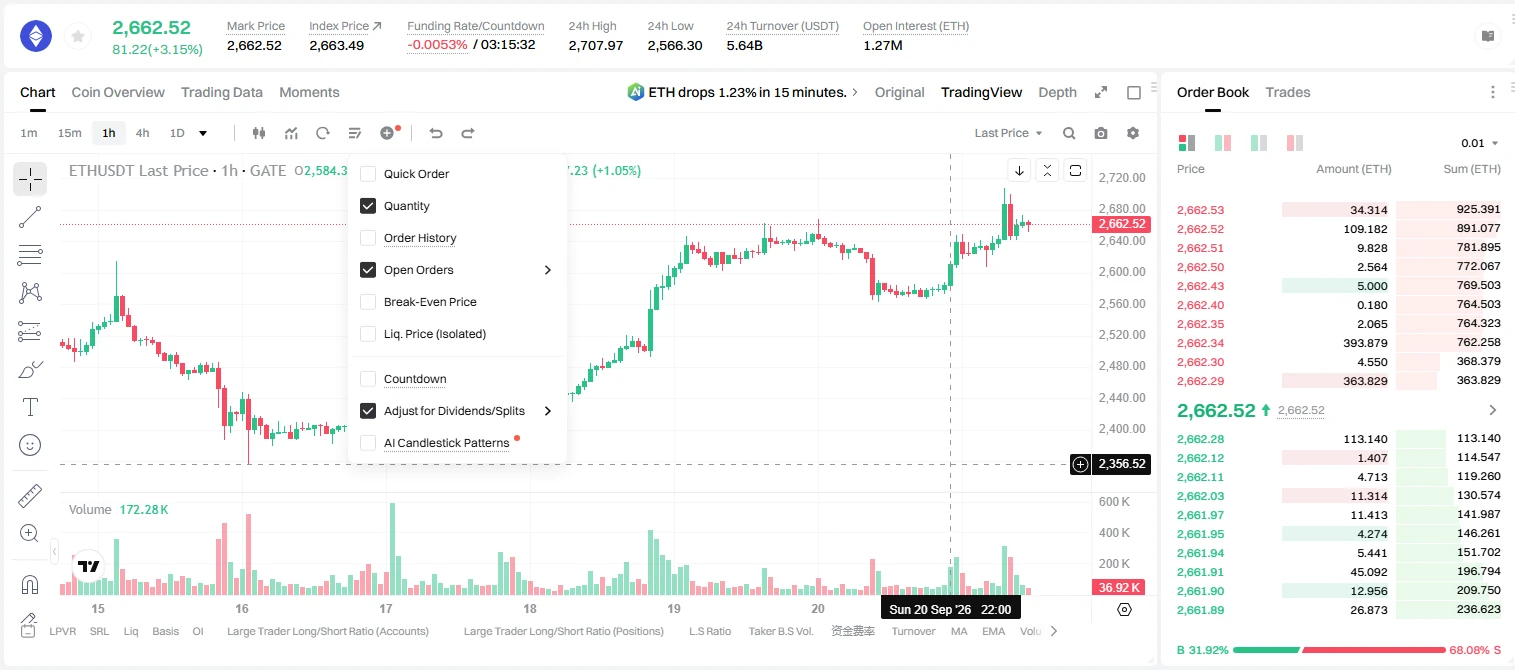Open the guide book icon at top right

[x=1488, y=36]
